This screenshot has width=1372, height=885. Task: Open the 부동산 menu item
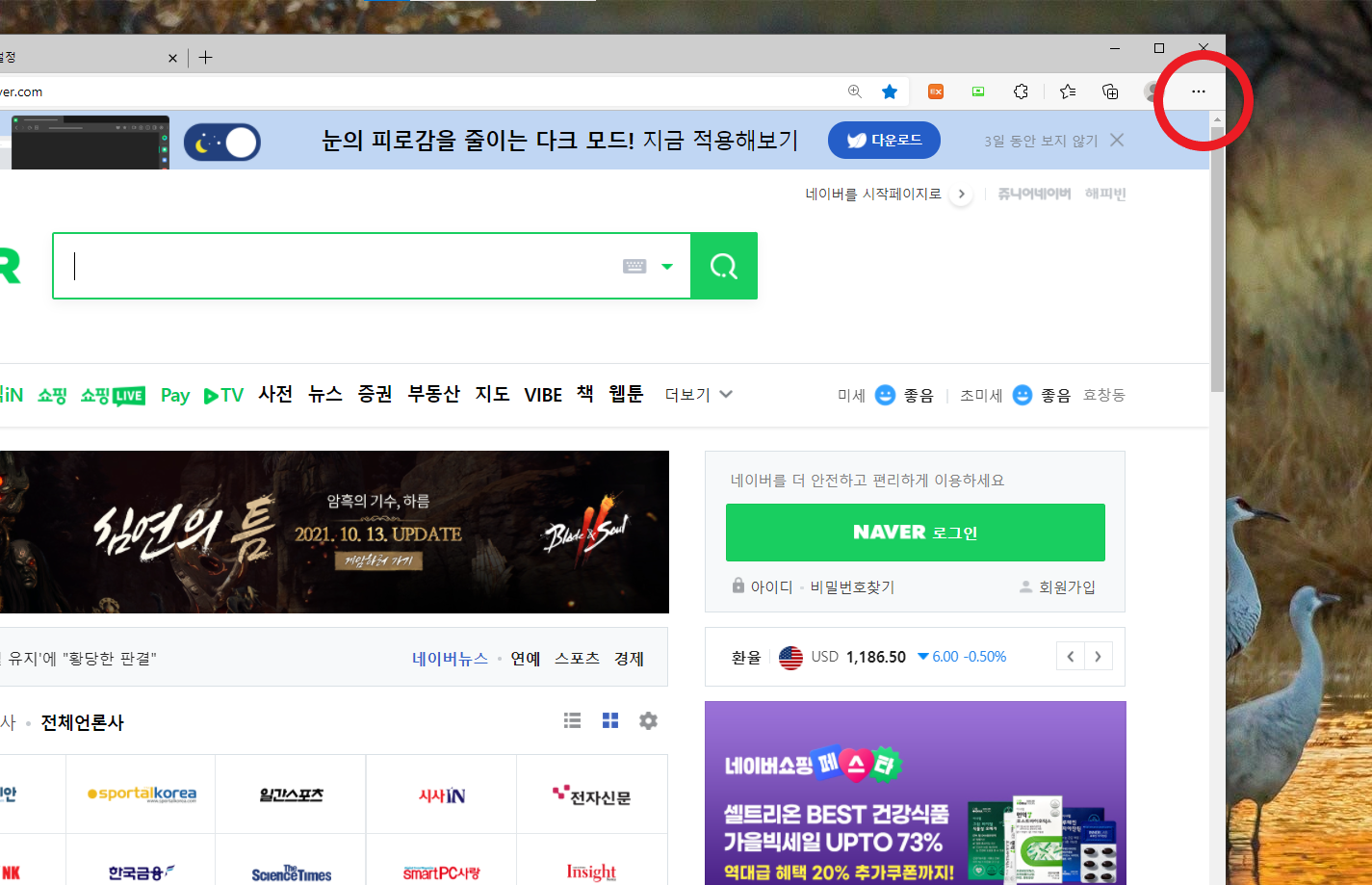pyautogui.click(x=434, y=394)
